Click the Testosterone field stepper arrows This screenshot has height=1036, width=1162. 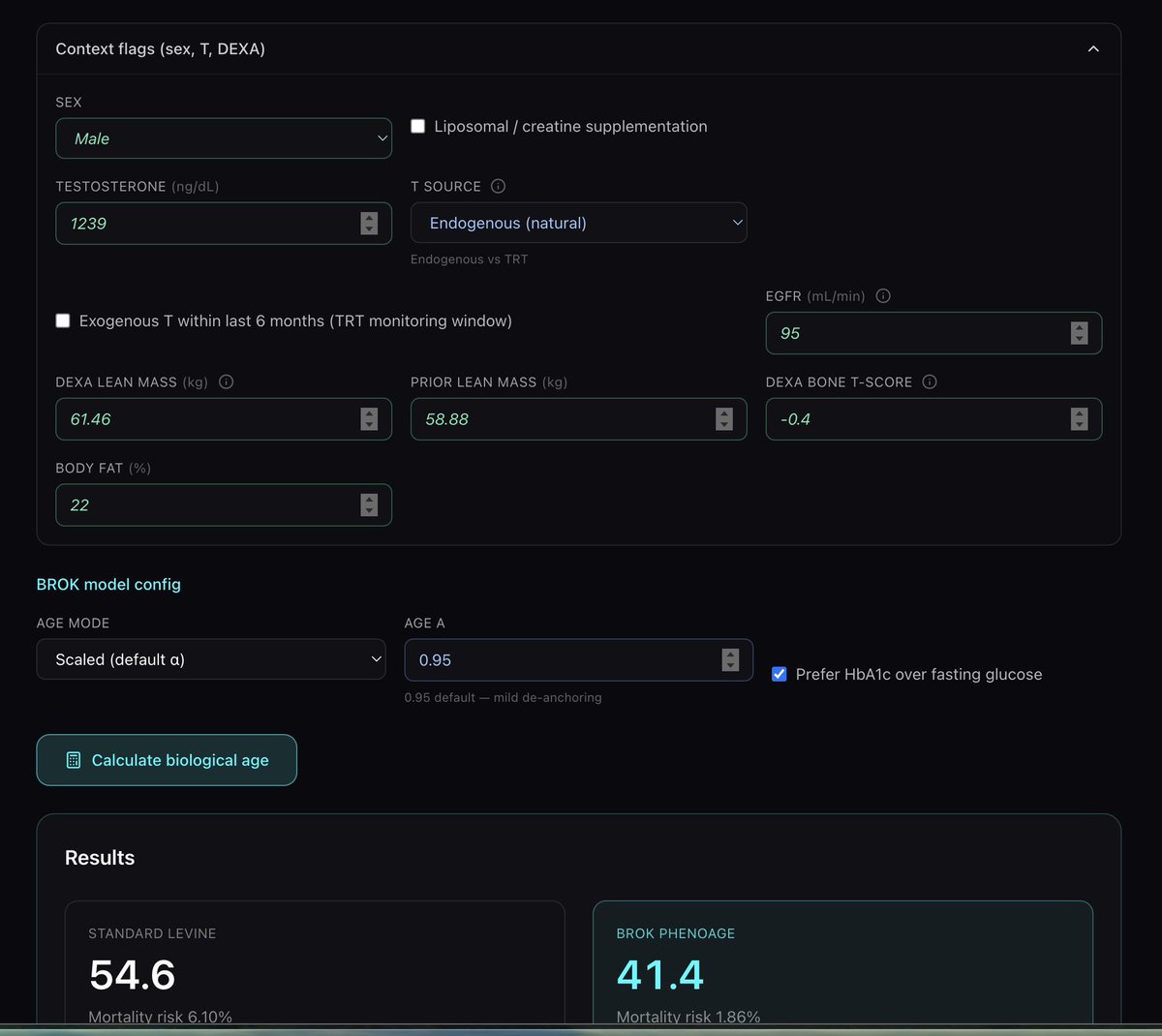(x=369, y=224)
